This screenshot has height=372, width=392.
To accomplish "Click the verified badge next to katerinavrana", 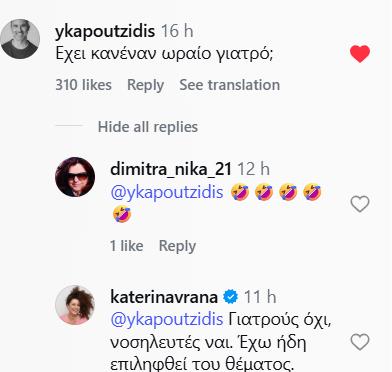I will [x=231, y=297].
